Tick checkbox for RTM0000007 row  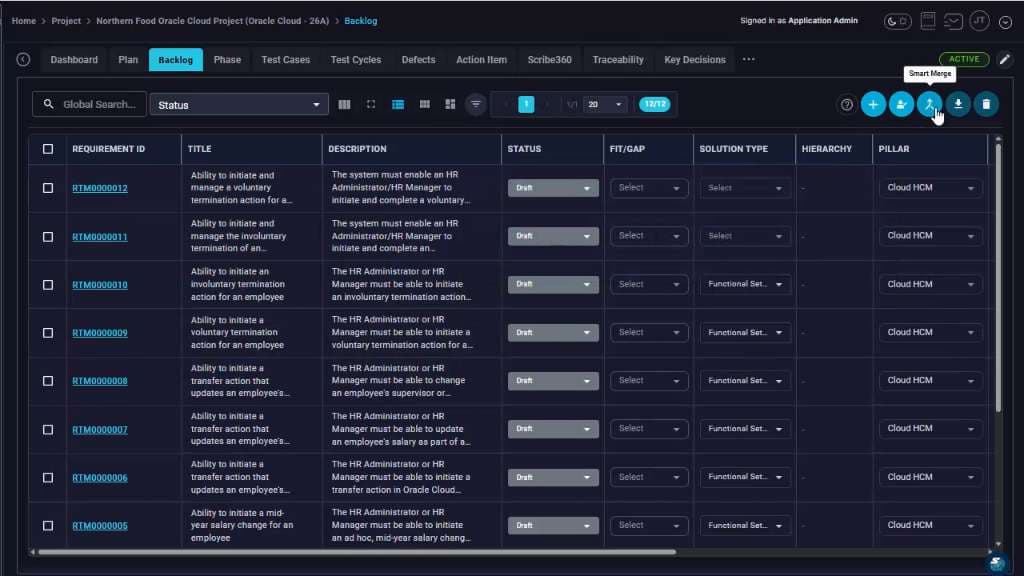click(48, 430)
